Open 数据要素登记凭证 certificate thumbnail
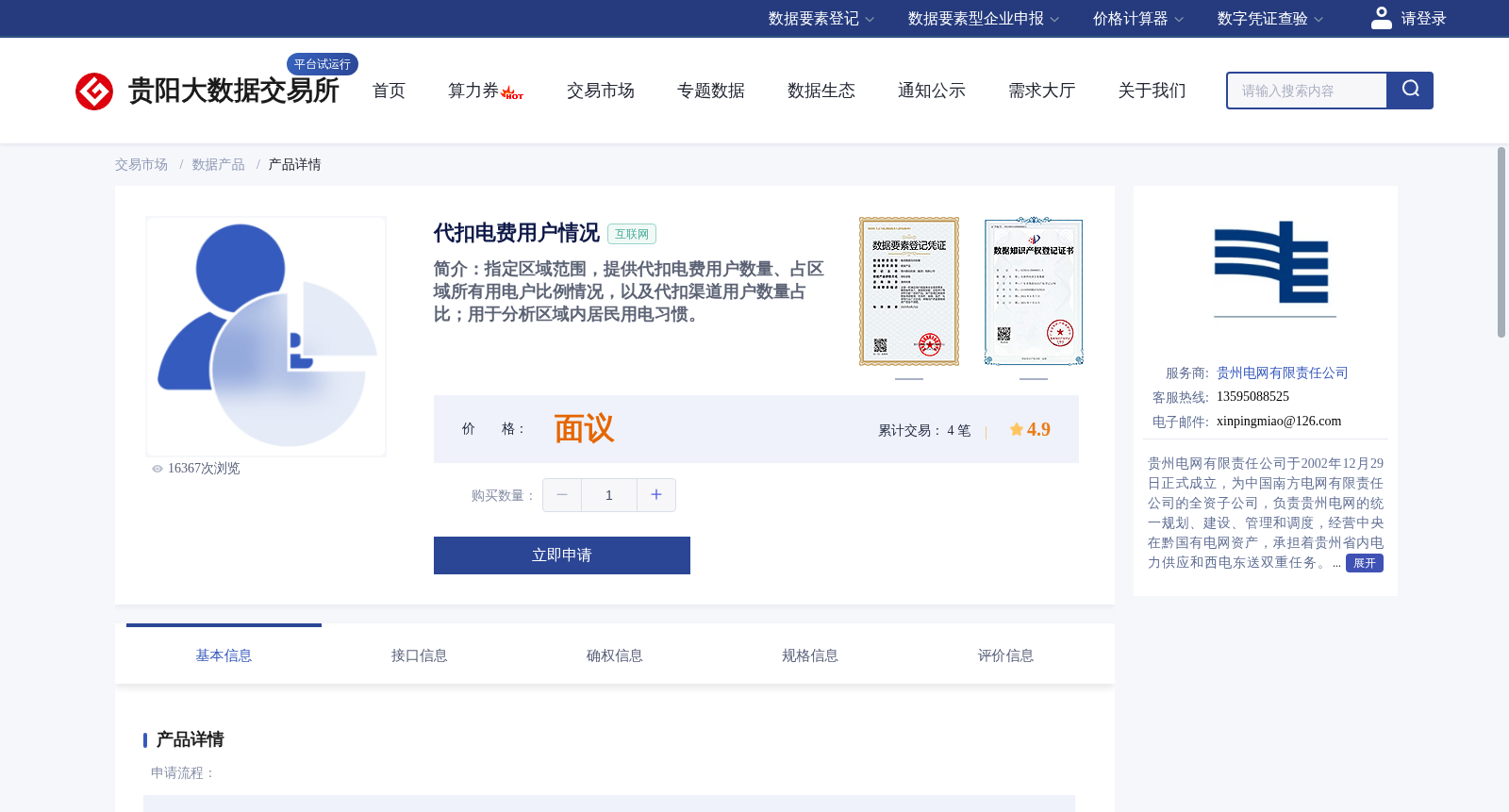The width and height of the screenshot is (1509, 812). point(909,291)
